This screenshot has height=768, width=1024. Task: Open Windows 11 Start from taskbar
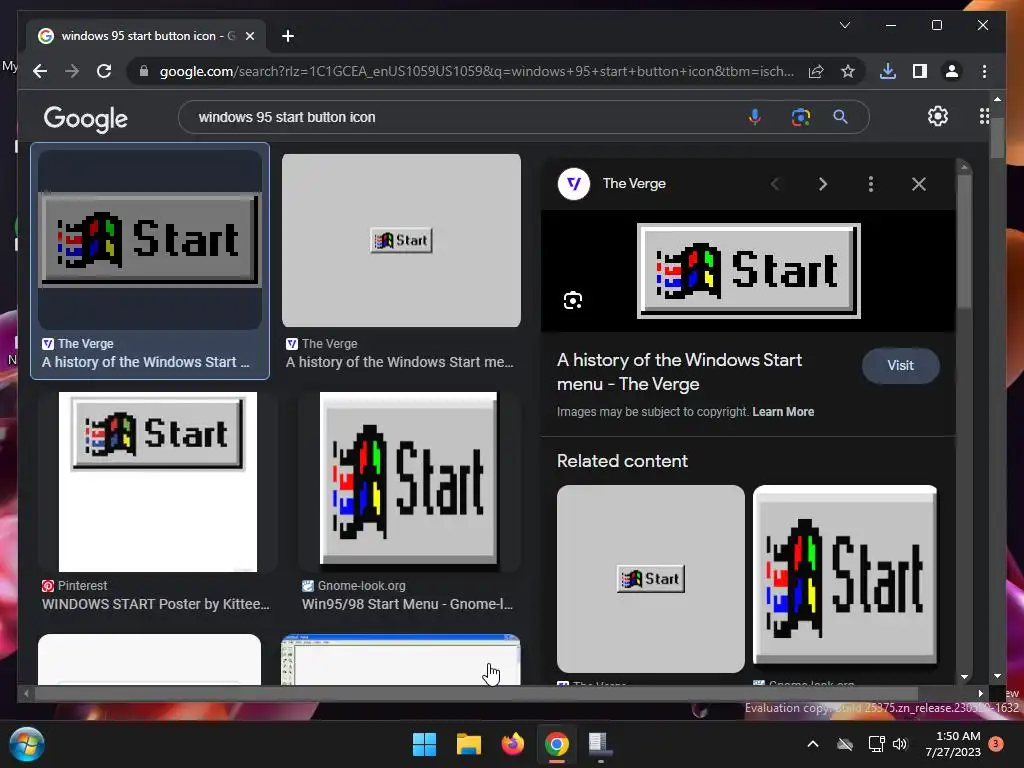click(424, 744)
